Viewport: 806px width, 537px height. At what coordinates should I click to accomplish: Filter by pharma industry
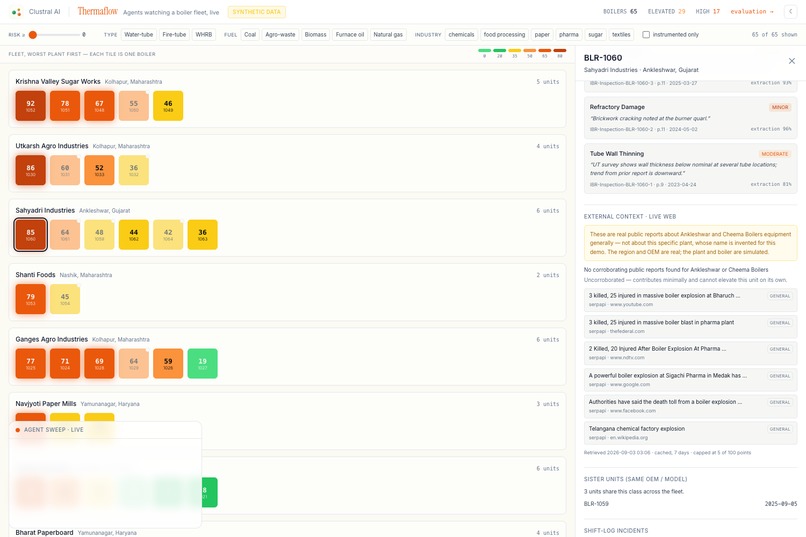(569, 34)
